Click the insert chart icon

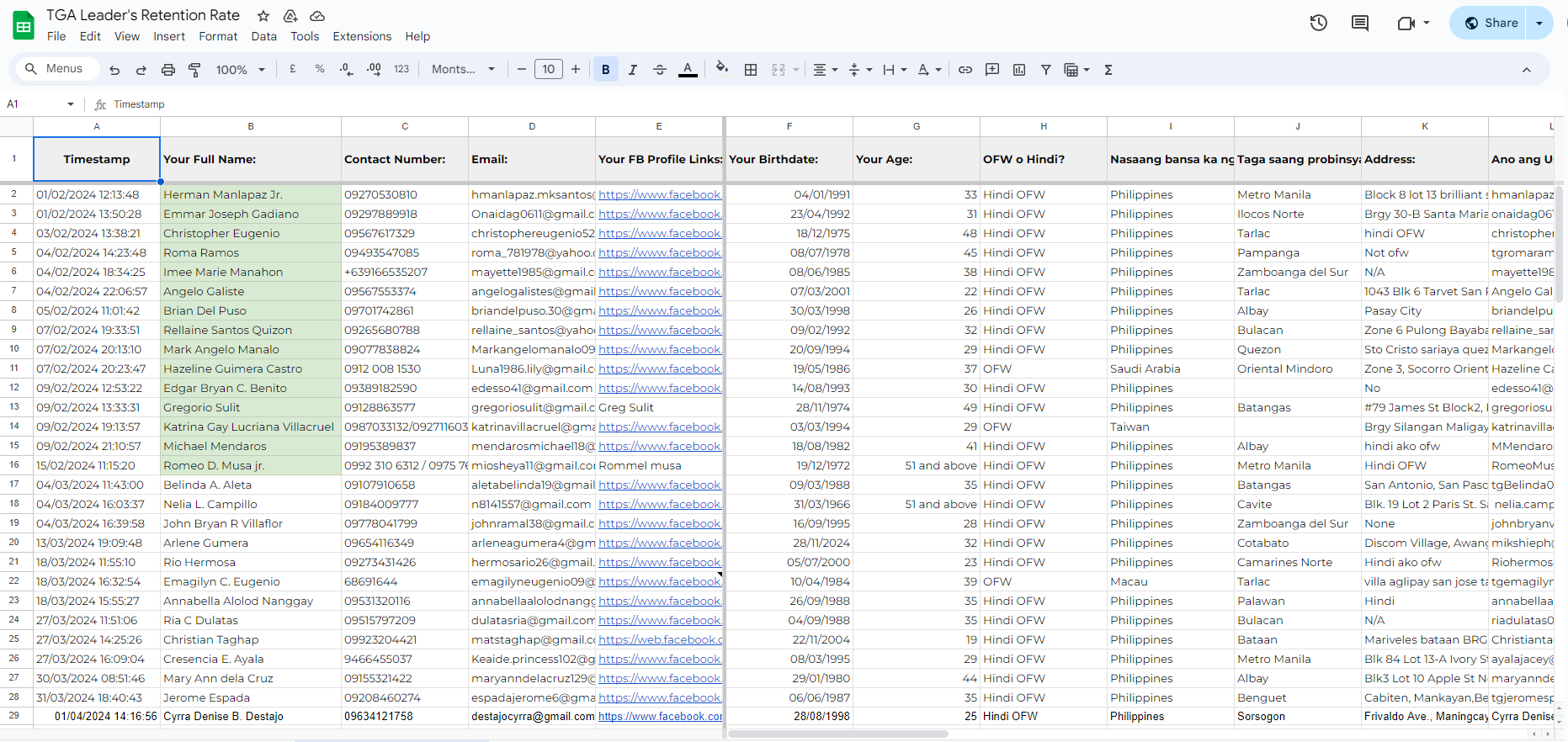coord(1019,70)
